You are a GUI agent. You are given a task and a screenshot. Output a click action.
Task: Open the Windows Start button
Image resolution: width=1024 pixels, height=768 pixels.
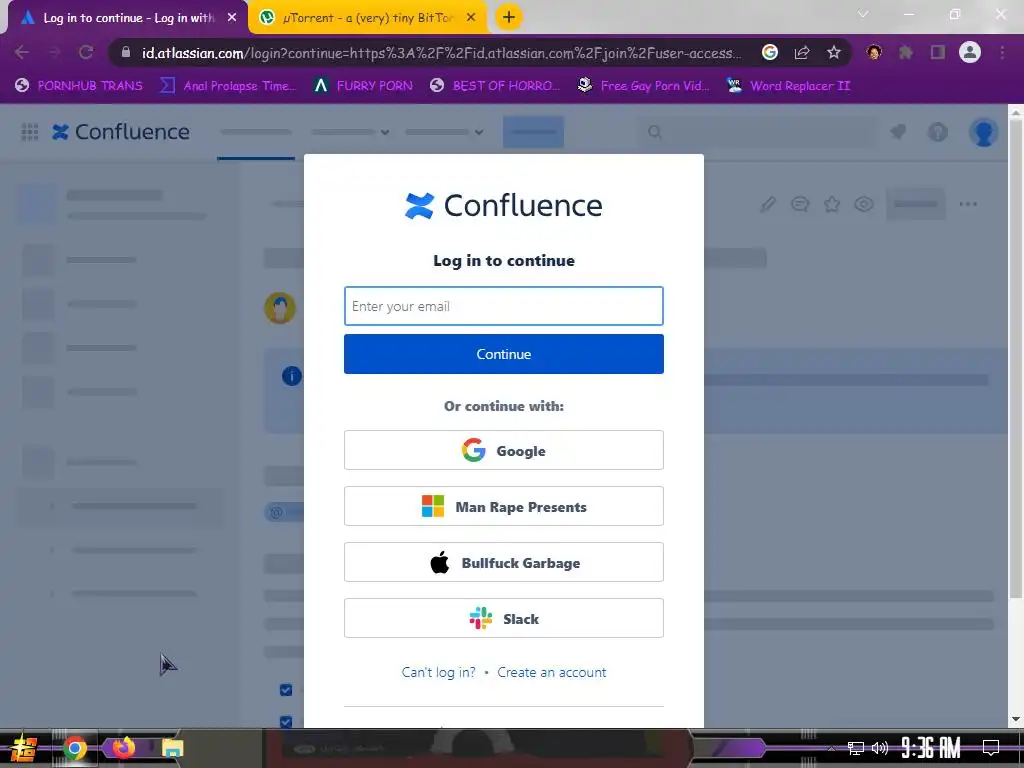point(22,748)
